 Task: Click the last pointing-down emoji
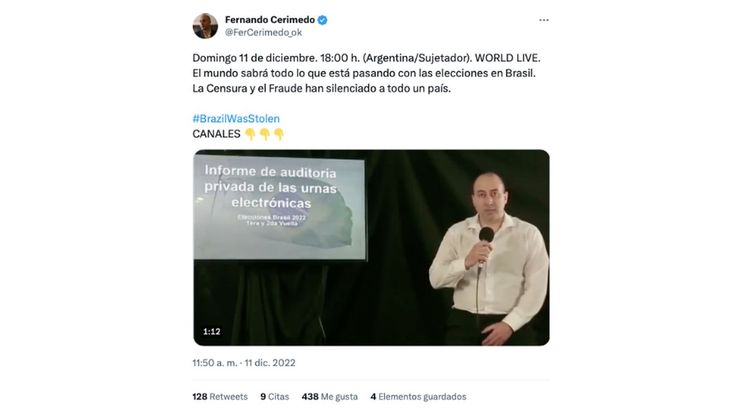coord(279,135)
